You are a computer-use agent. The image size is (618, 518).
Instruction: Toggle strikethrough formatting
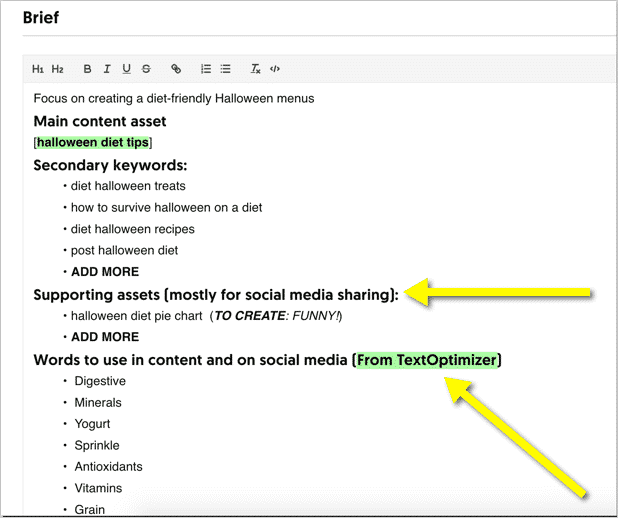(146, 69)
